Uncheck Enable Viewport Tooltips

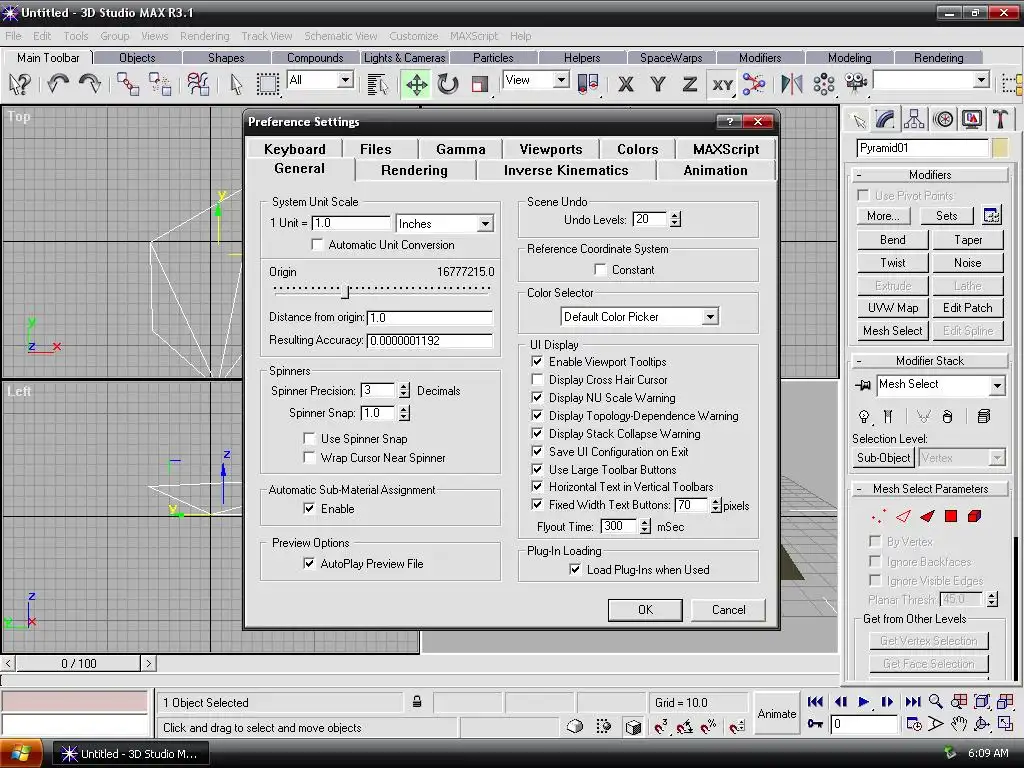537,361
